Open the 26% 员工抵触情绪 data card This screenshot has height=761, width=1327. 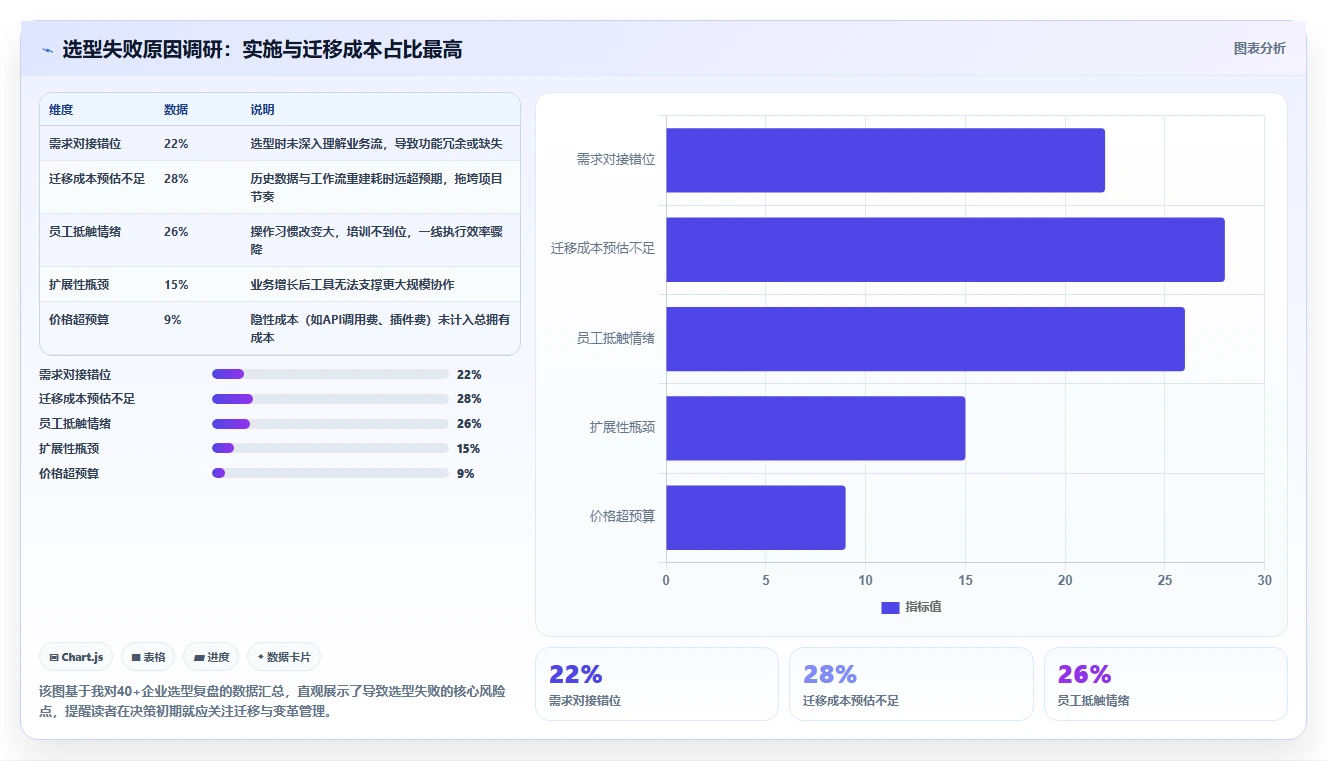click(1166, 684)
